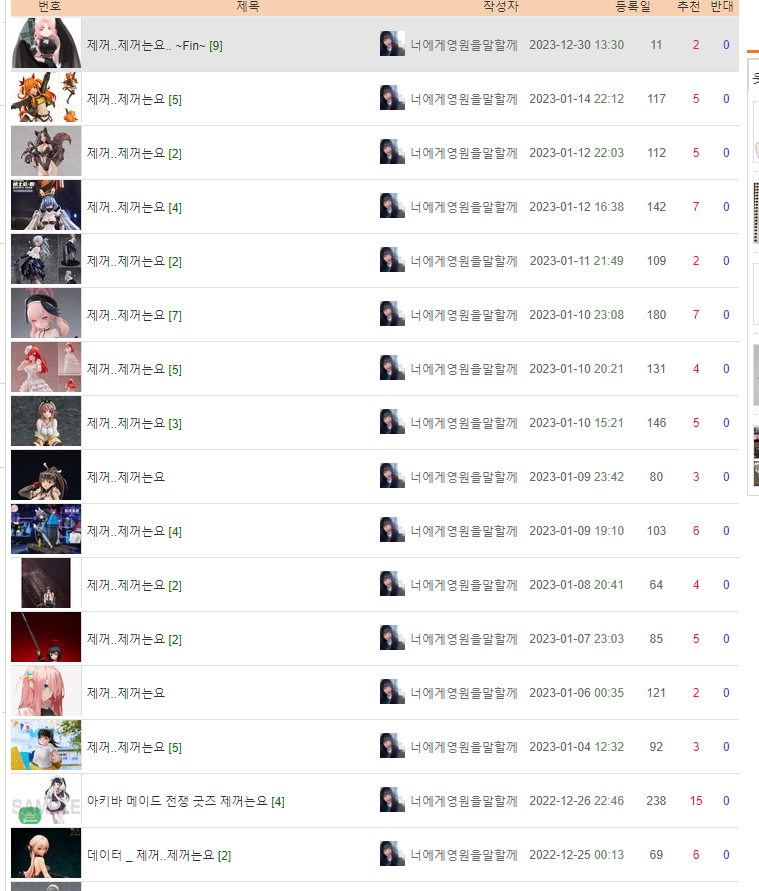Click the 추천 column header

[689, 7]
